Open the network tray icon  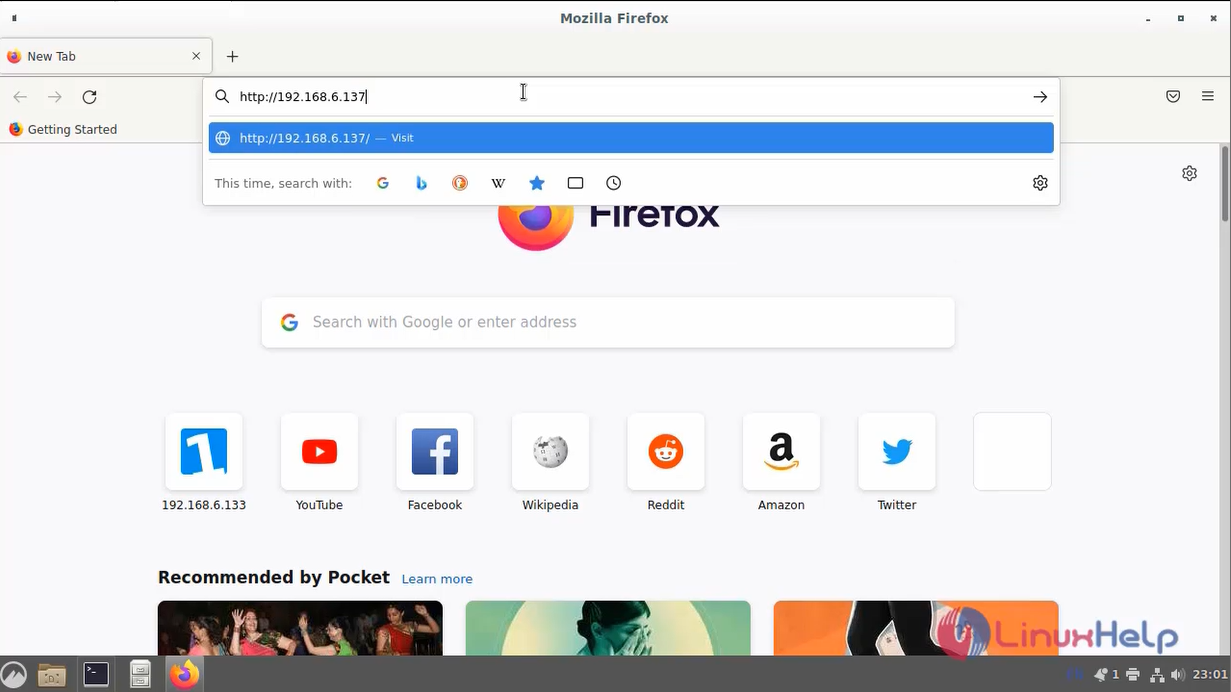click(1157, 675)
